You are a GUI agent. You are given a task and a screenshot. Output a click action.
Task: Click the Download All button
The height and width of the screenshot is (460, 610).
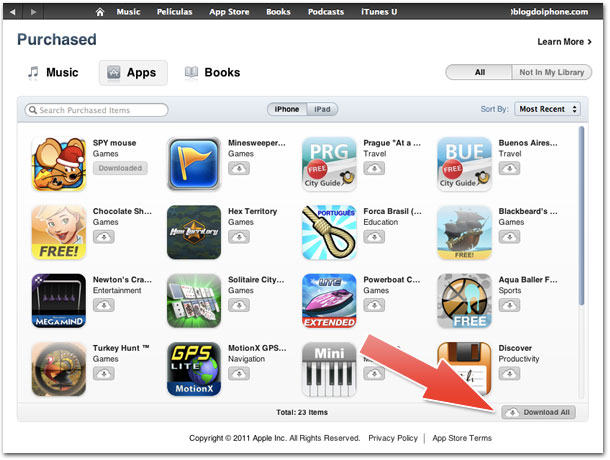click(538, 413)
